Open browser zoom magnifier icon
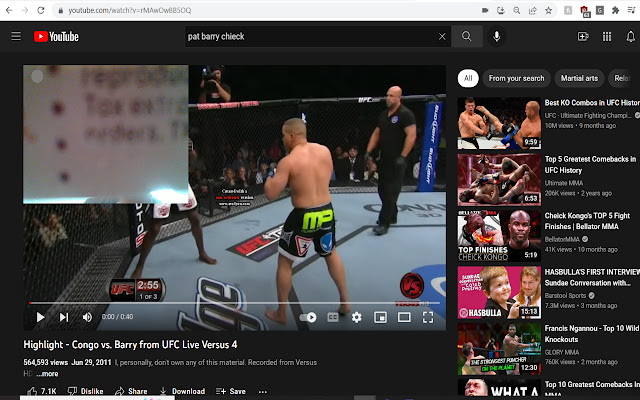The height and width of the screenshot is (400, 640). [x=517, y=11]
